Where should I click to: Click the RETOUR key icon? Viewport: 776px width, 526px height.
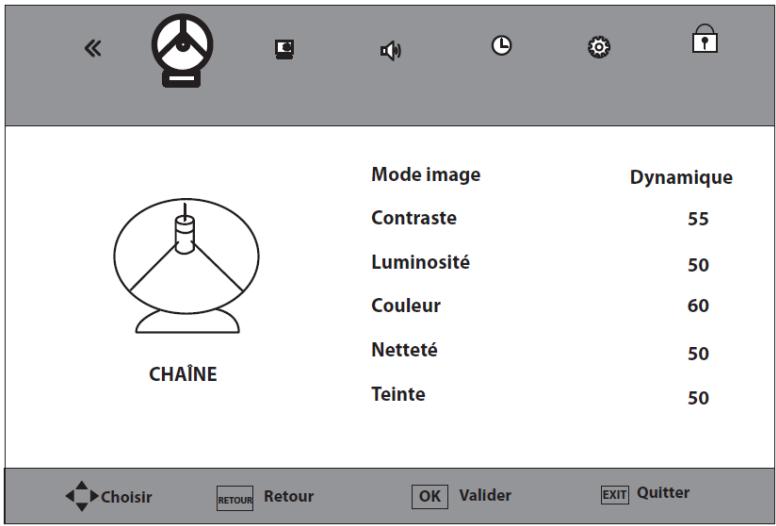[235, 498]
